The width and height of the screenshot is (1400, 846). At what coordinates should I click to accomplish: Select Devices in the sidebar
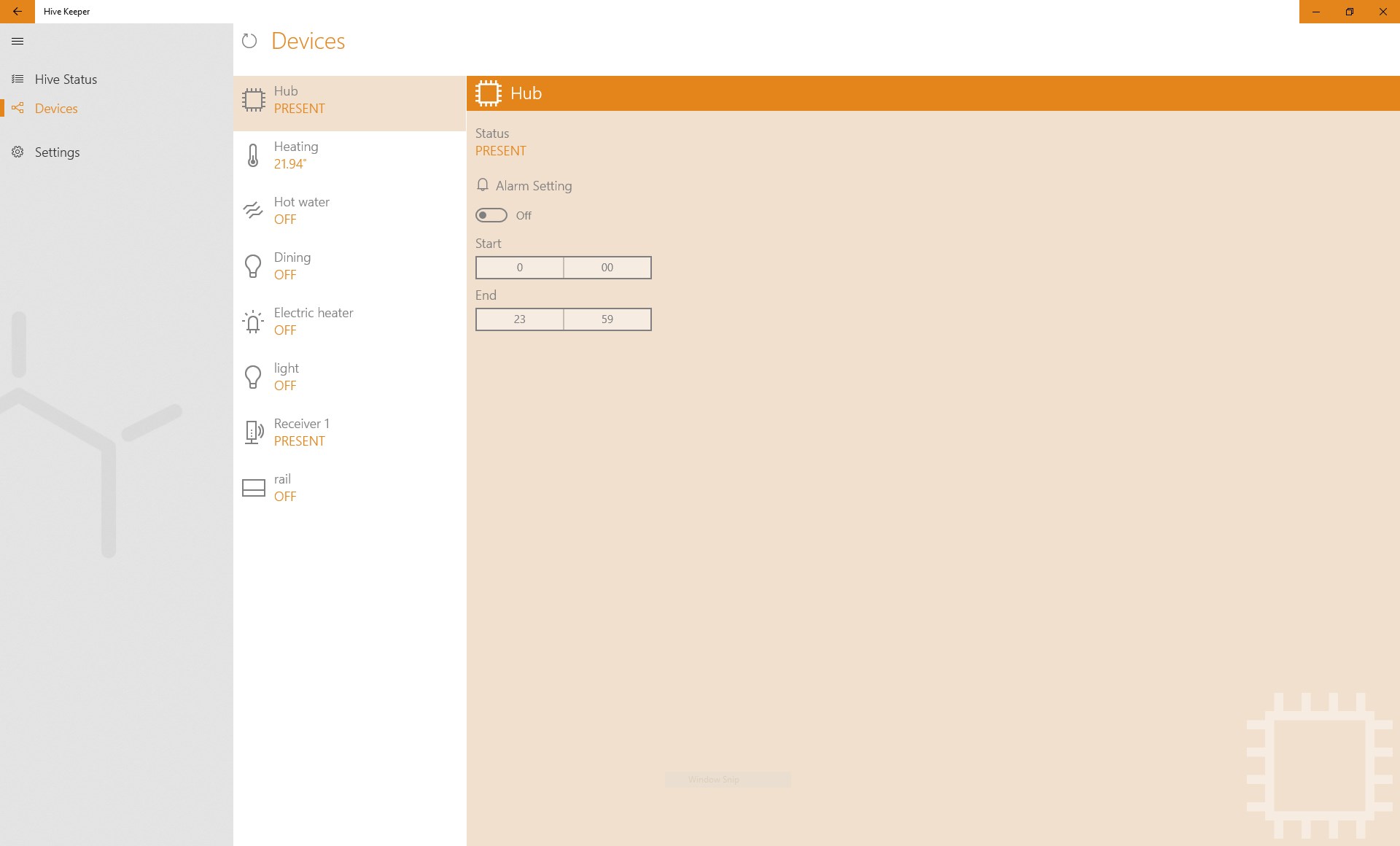click(56, 109)
